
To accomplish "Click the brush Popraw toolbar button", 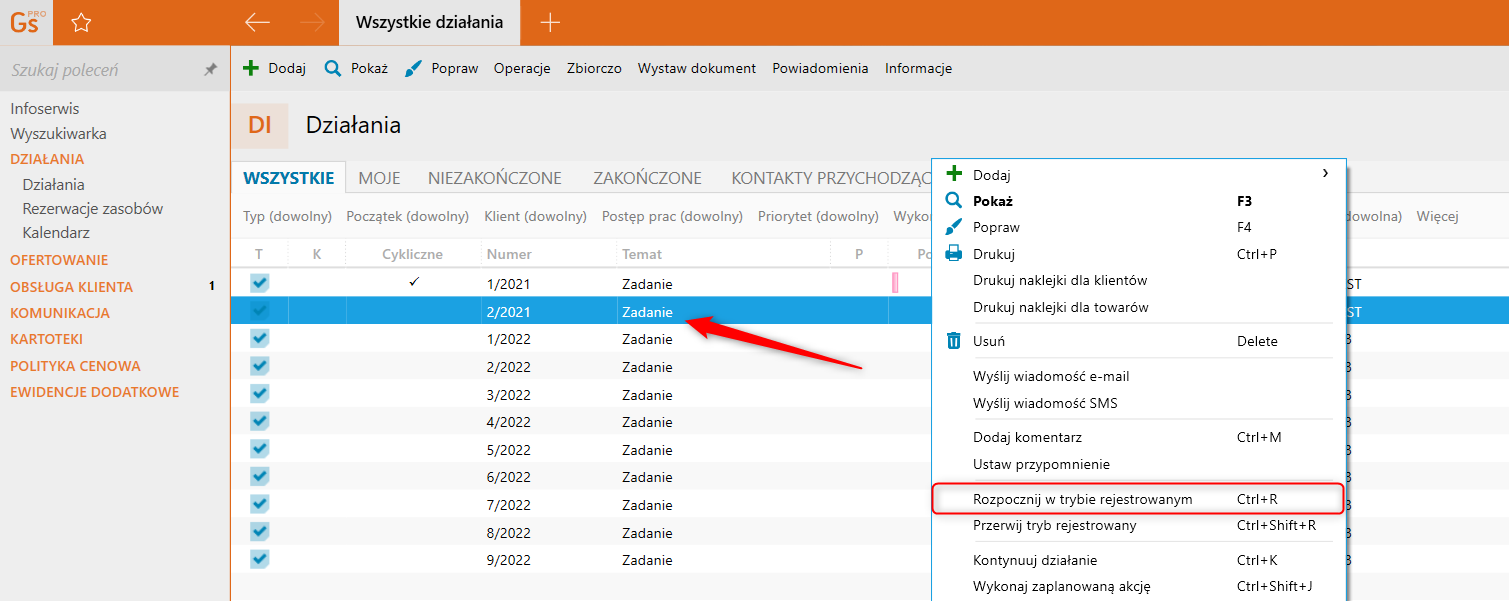I will (441, 68).
